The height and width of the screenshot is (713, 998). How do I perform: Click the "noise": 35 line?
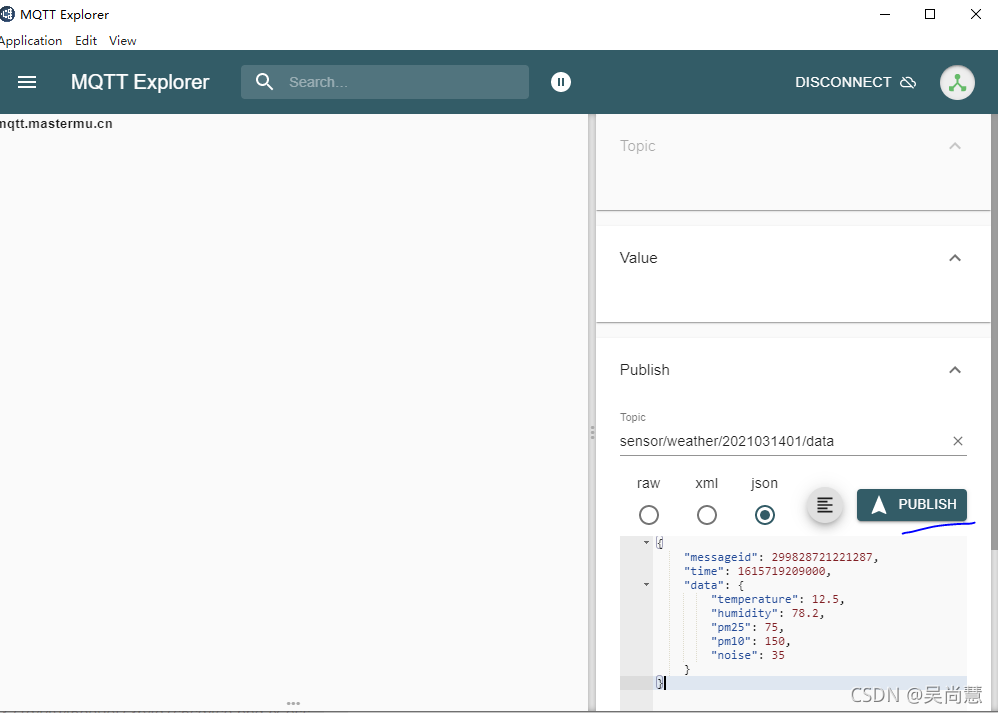[747, 655]
